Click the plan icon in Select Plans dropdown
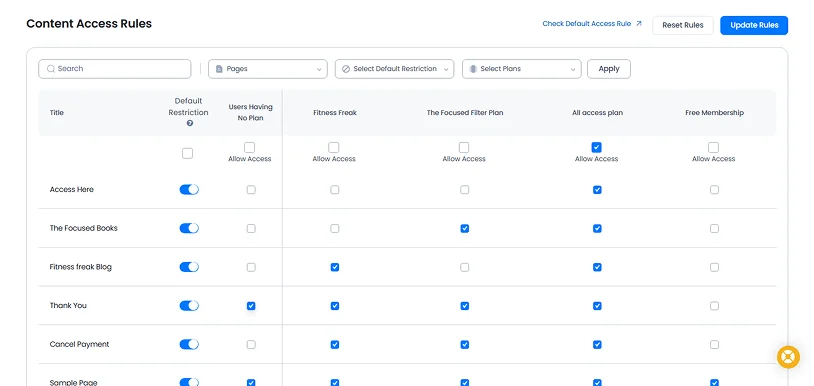This screenshot has width=814, height=386. click(473, 68)
